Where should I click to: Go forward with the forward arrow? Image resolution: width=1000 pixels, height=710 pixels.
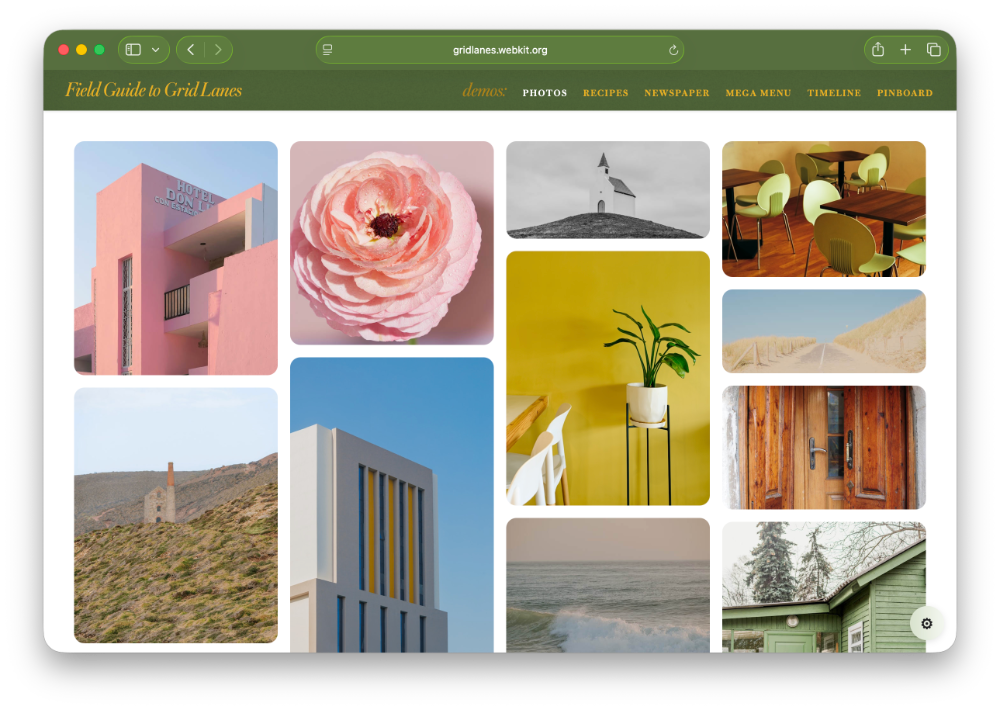218,50
